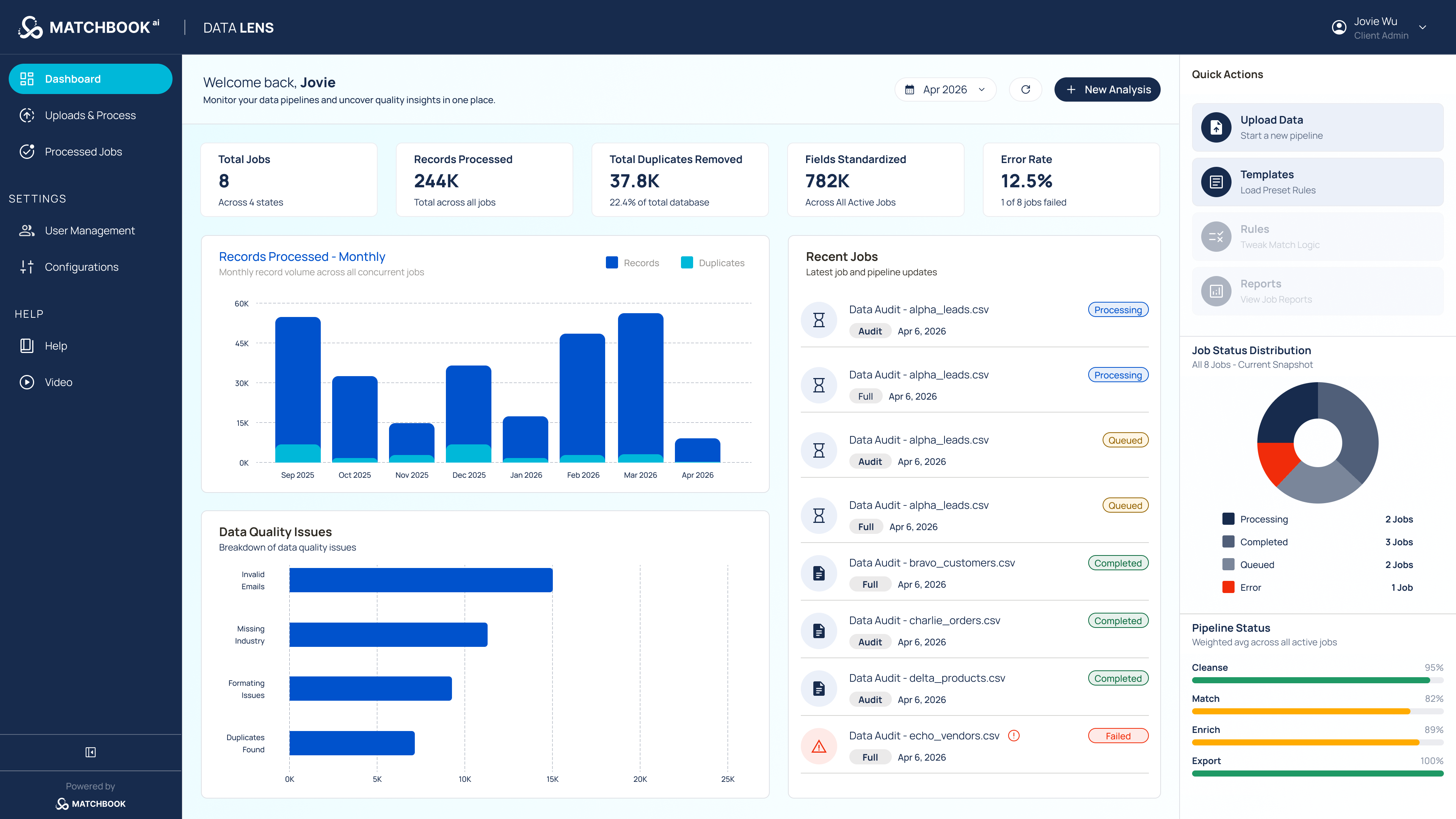
Task: Click the Missing Industry bar
Action: (x=388, y=635)
